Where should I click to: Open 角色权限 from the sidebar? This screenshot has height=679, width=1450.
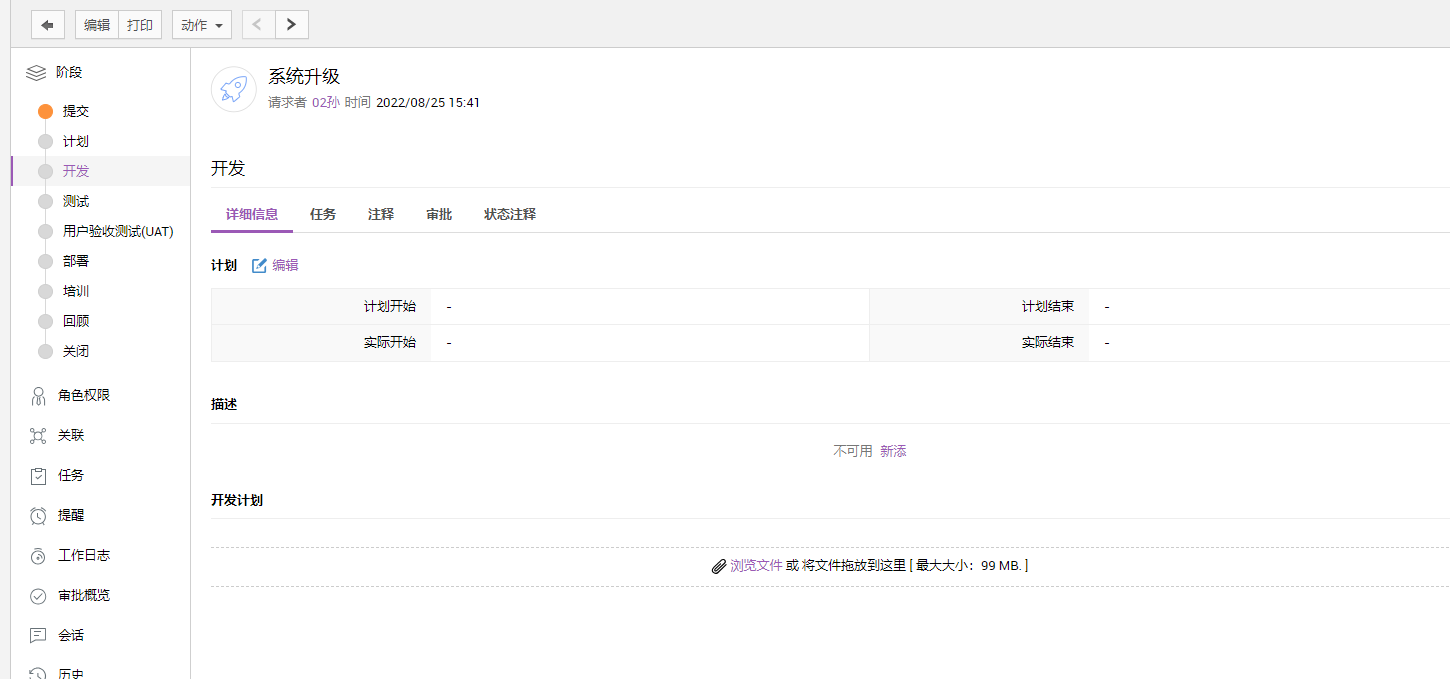pos(84,395)
